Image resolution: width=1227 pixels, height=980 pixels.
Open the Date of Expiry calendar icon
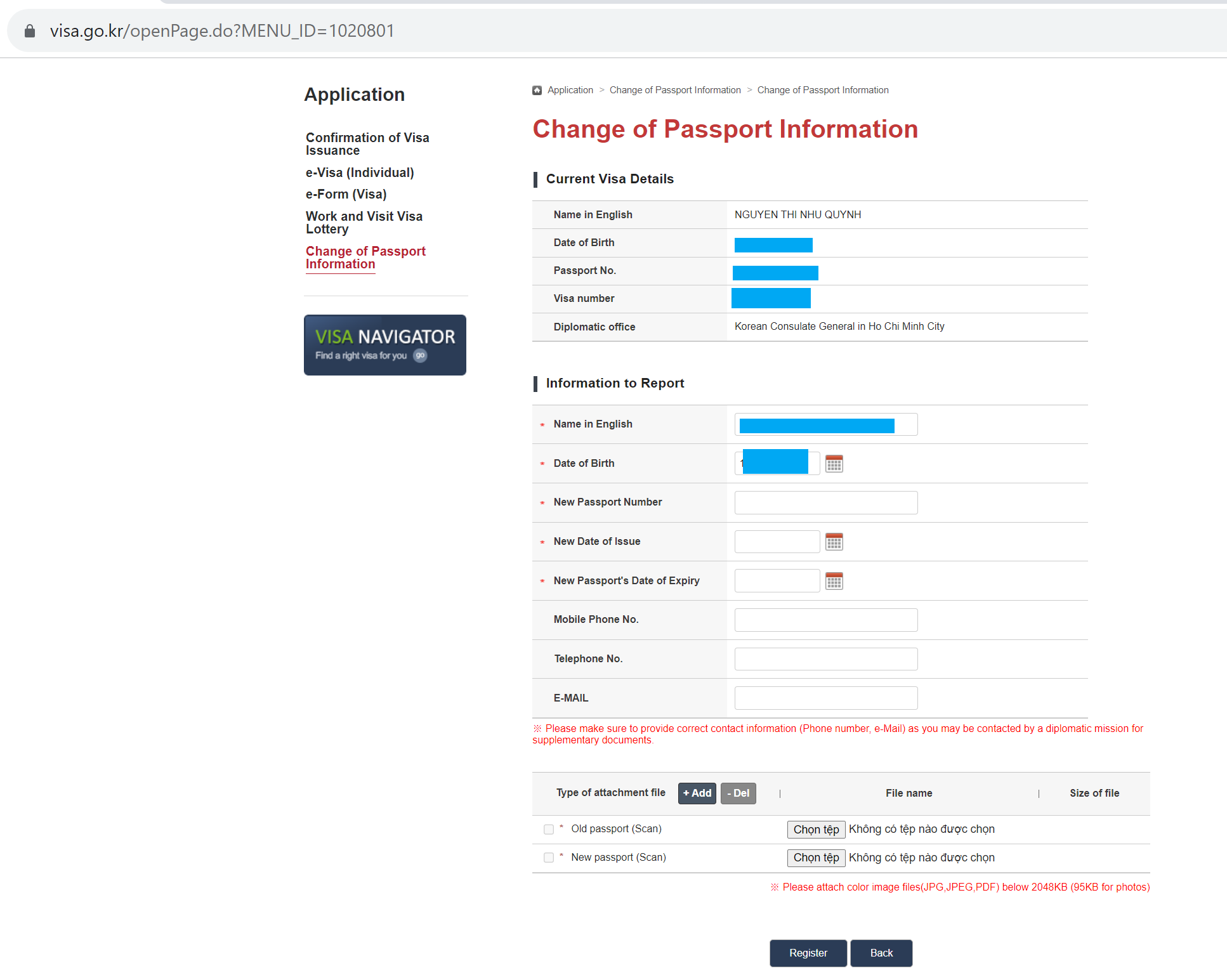[x=834, y=581]
